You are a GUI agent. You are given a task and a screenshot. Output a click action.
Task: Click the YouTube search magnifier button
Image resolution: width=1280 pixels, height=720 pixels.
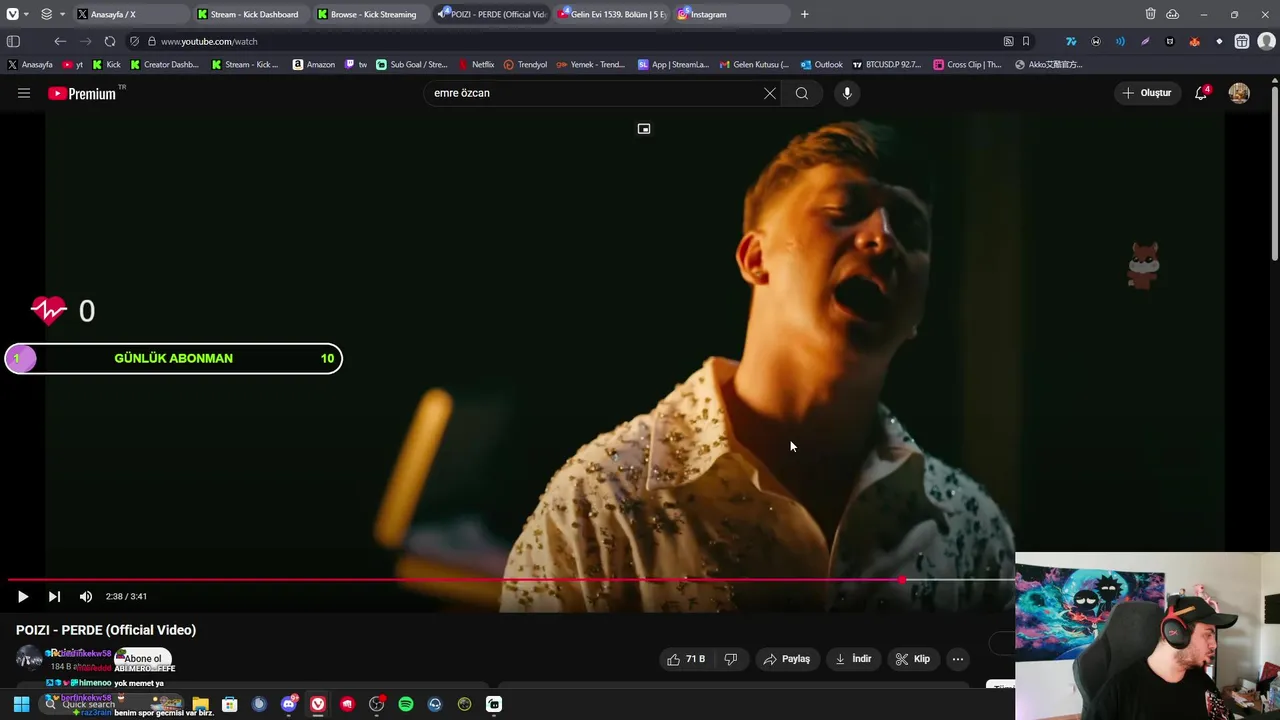tap(802, 93)
